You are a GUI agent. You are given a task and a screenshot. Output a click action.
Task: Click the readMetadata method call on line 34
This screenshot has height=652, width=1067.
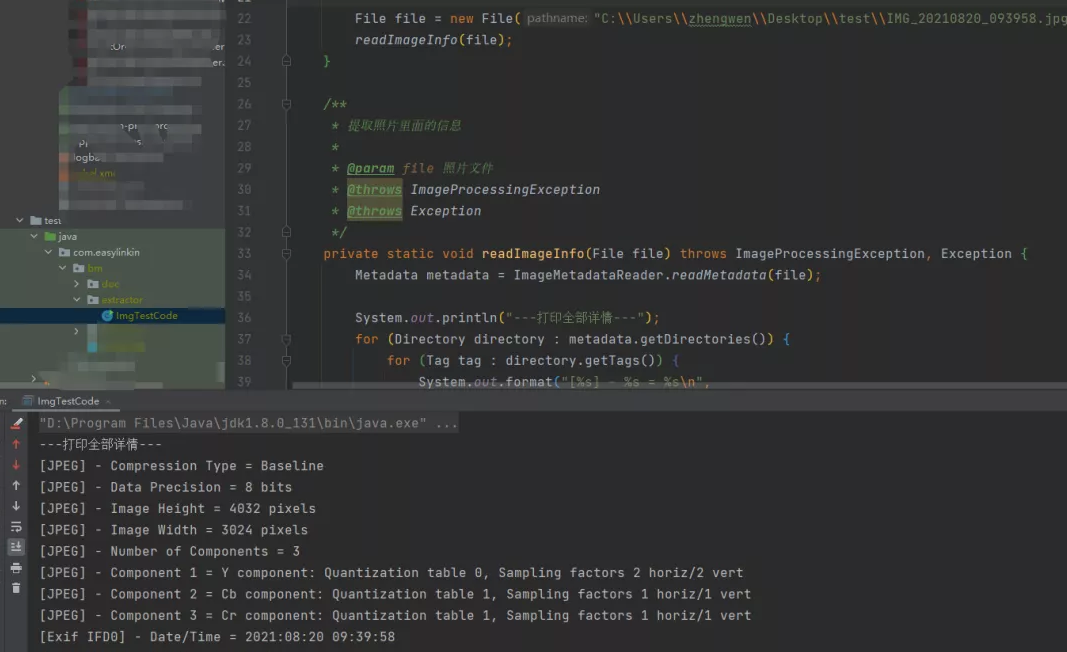(716, 275)
